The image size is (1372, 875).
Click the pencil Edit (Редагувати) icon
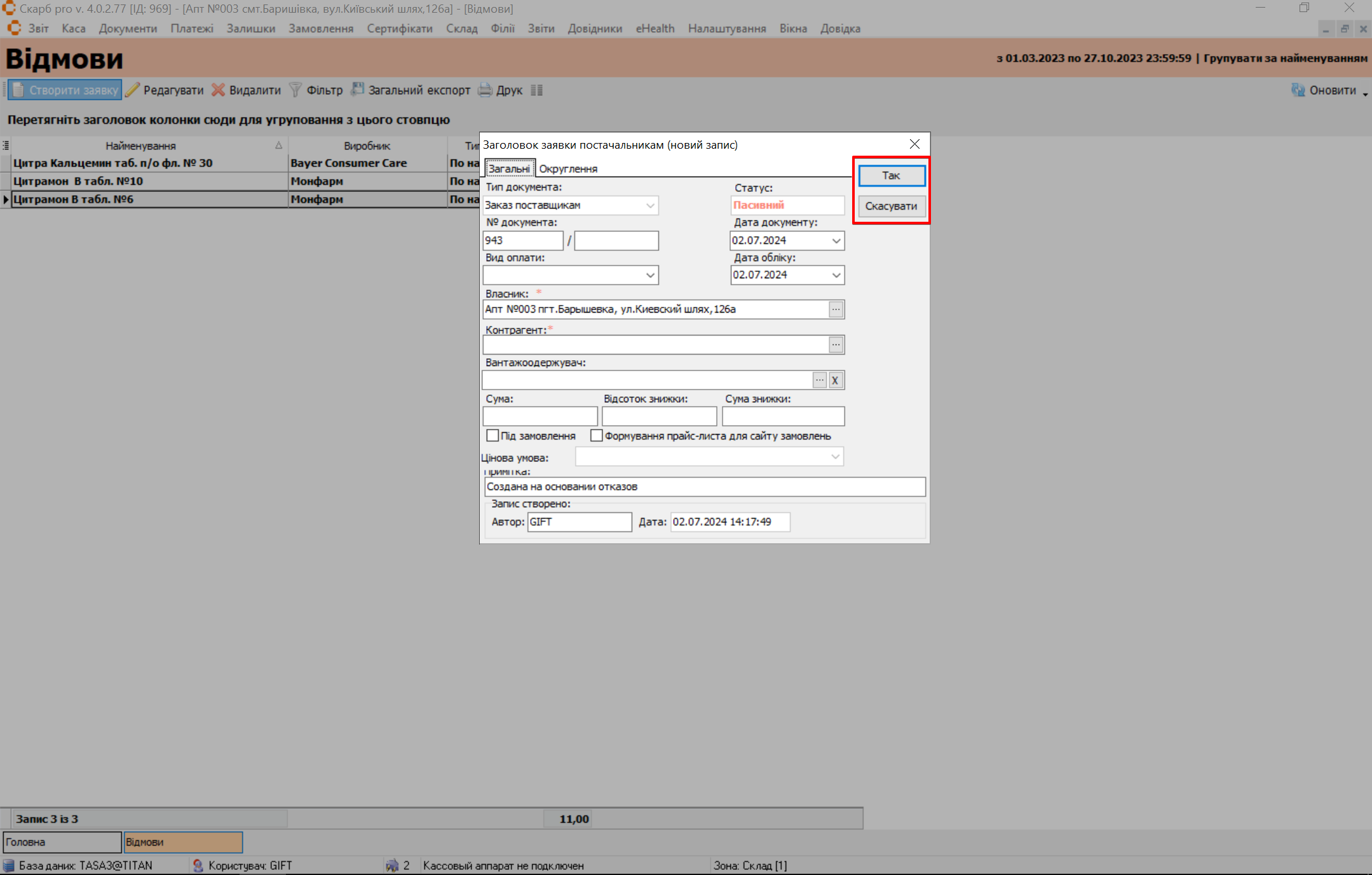(132, 90)
